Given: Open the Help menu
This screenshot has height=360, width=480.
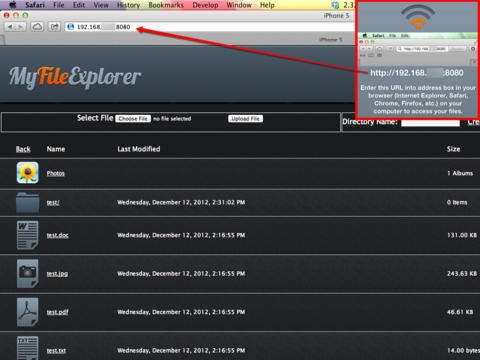Looking at the screenshot, I should pos(267,5).
